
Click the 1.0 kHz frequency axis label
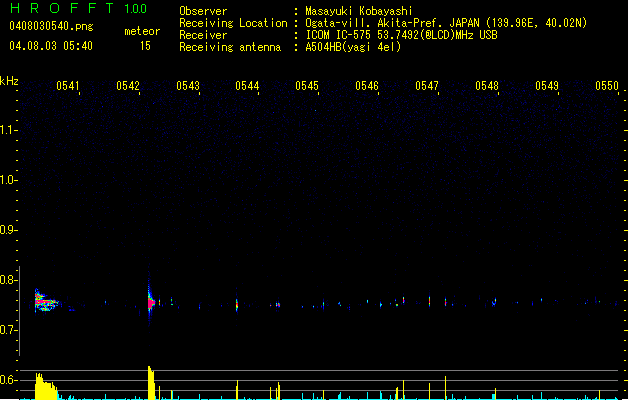(8, 180)
